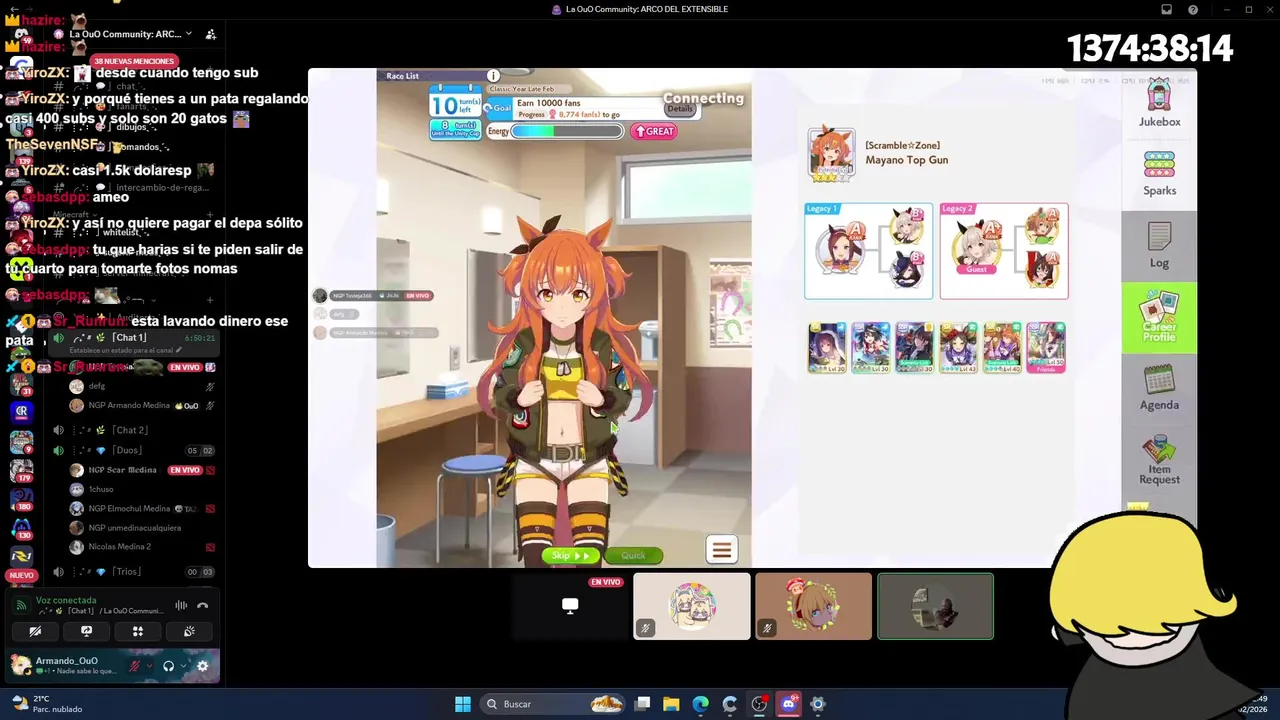The height and width of the screenshot is (720, 1280).
Task: Select the Career Profile tab
Action: coord(1159,317)
